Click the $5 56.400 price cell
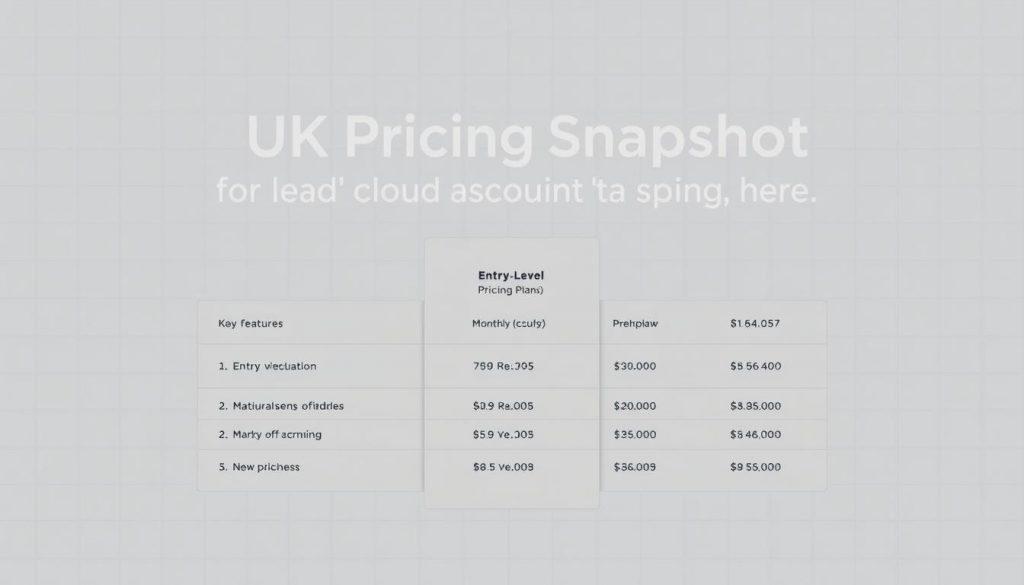Screen dimensions: 1024x585 (x=756, y=366)
